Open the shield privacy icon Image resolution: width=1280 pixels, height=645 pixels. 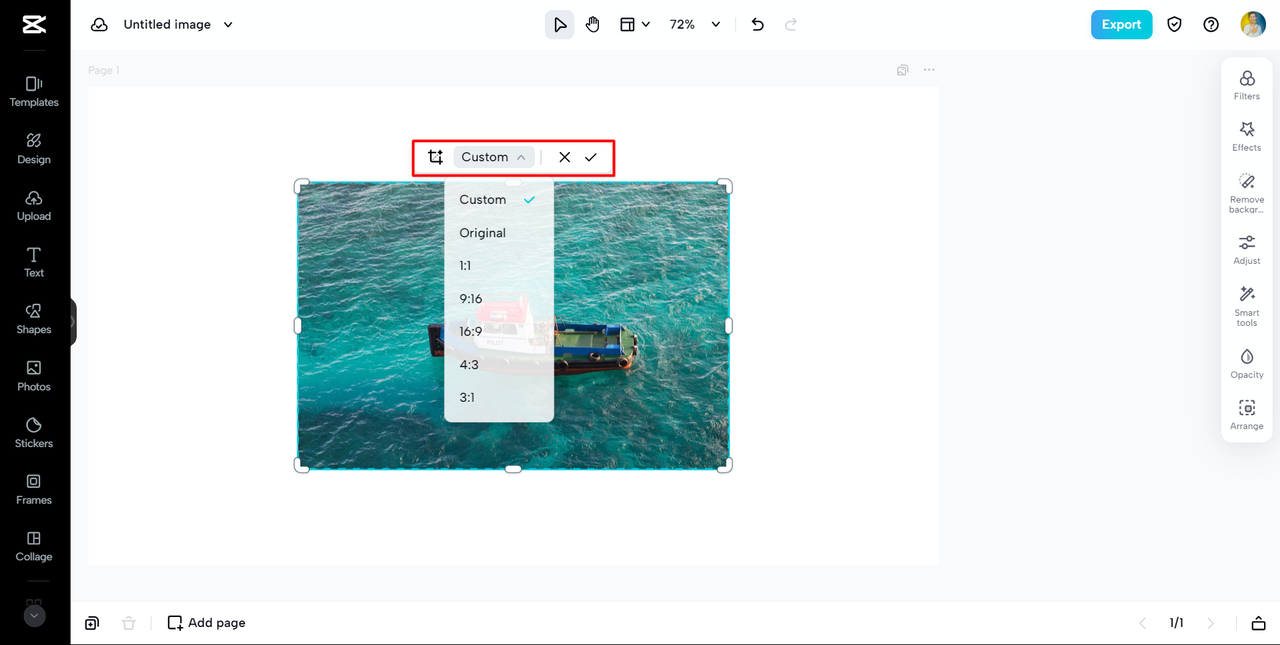(x=1175, y=25)
